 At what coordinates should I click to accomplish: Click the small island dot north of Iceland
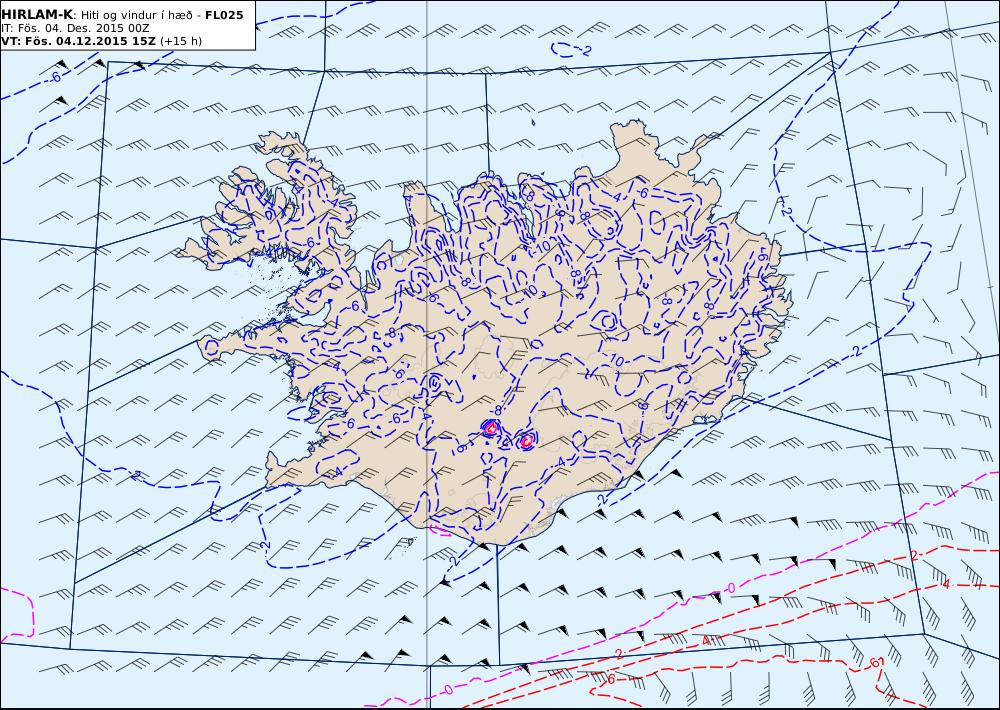533,123
